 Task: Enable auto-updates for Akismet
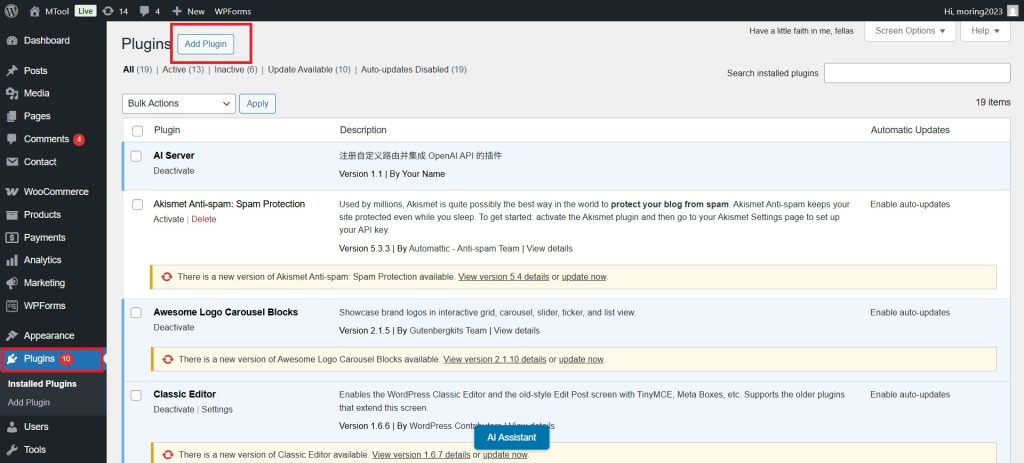(x=910, y=204)
